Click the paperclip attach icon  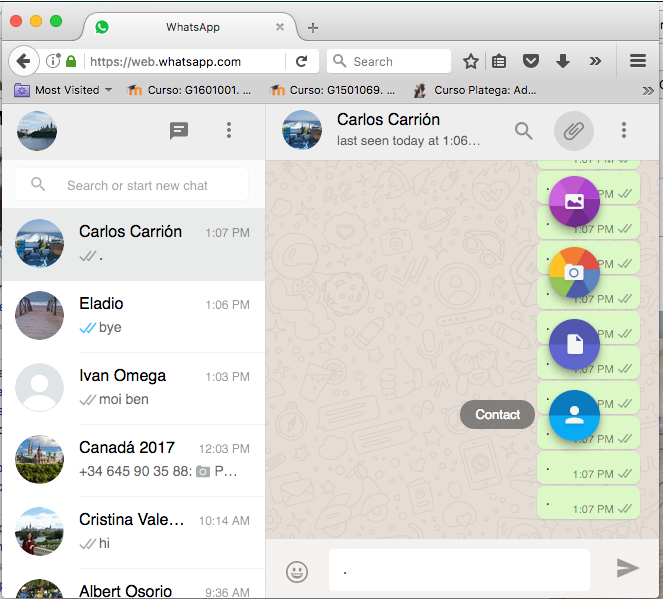pyautogui.click(x=574, y=131)
